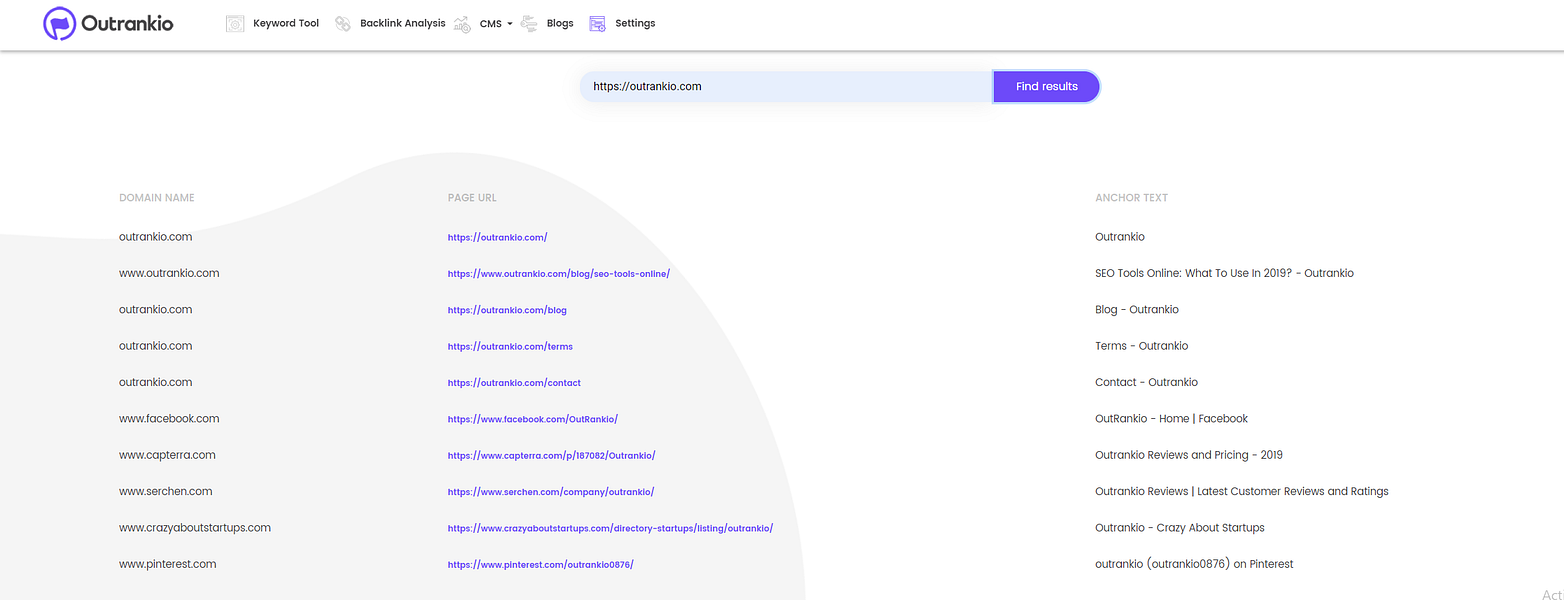Open the crazyaboutstartups listing link
This screenshot has height=600, width=1564.
click(610, 528)
